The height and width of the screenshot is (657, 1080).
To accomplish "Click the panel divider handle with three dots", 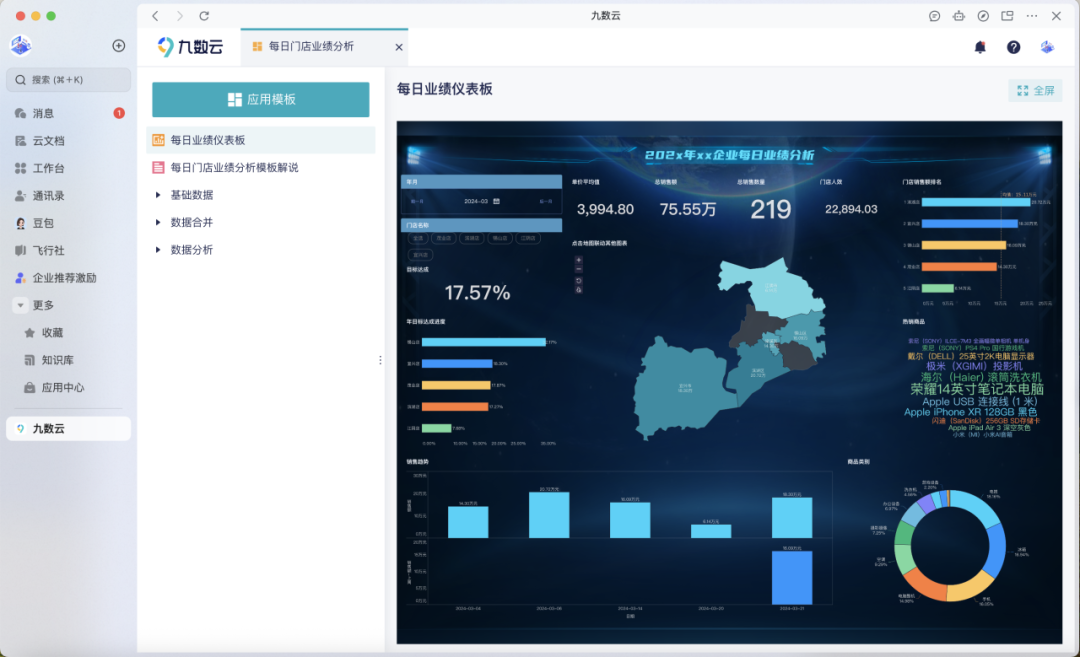I will [x=380, y=360].
